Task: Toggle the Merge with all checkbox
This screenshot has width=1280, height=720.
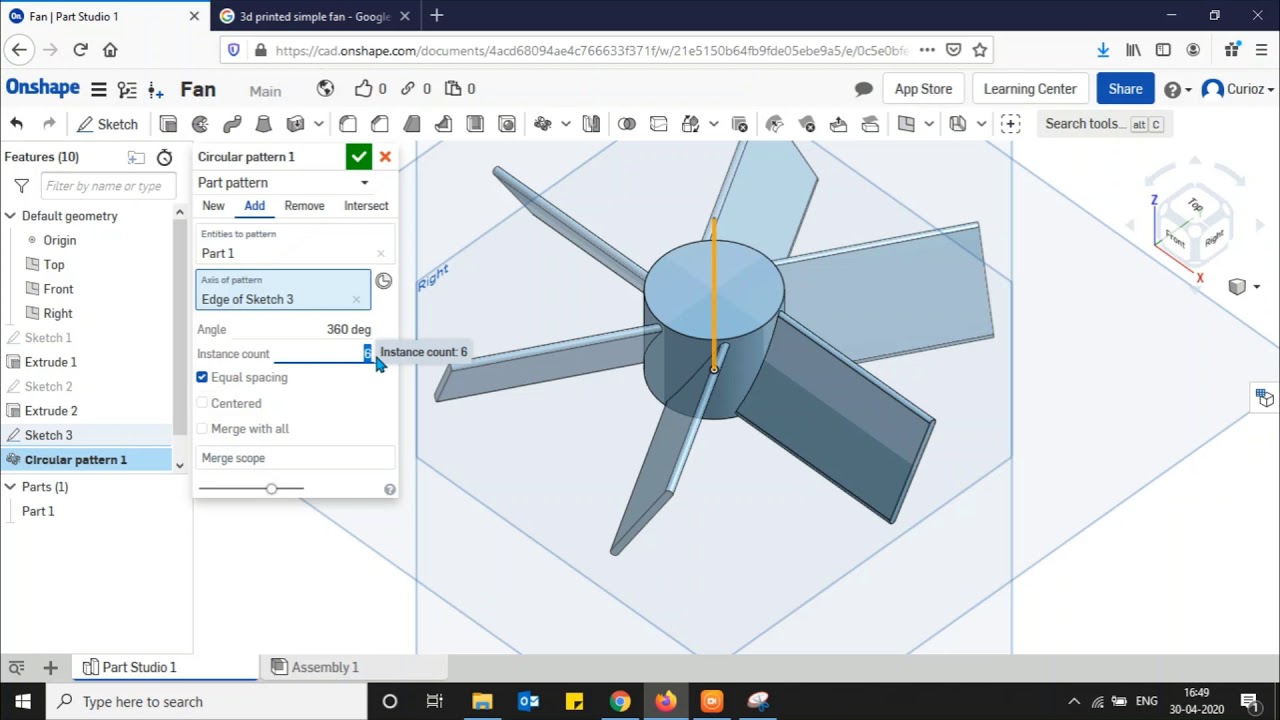Action: click(202, 429)
